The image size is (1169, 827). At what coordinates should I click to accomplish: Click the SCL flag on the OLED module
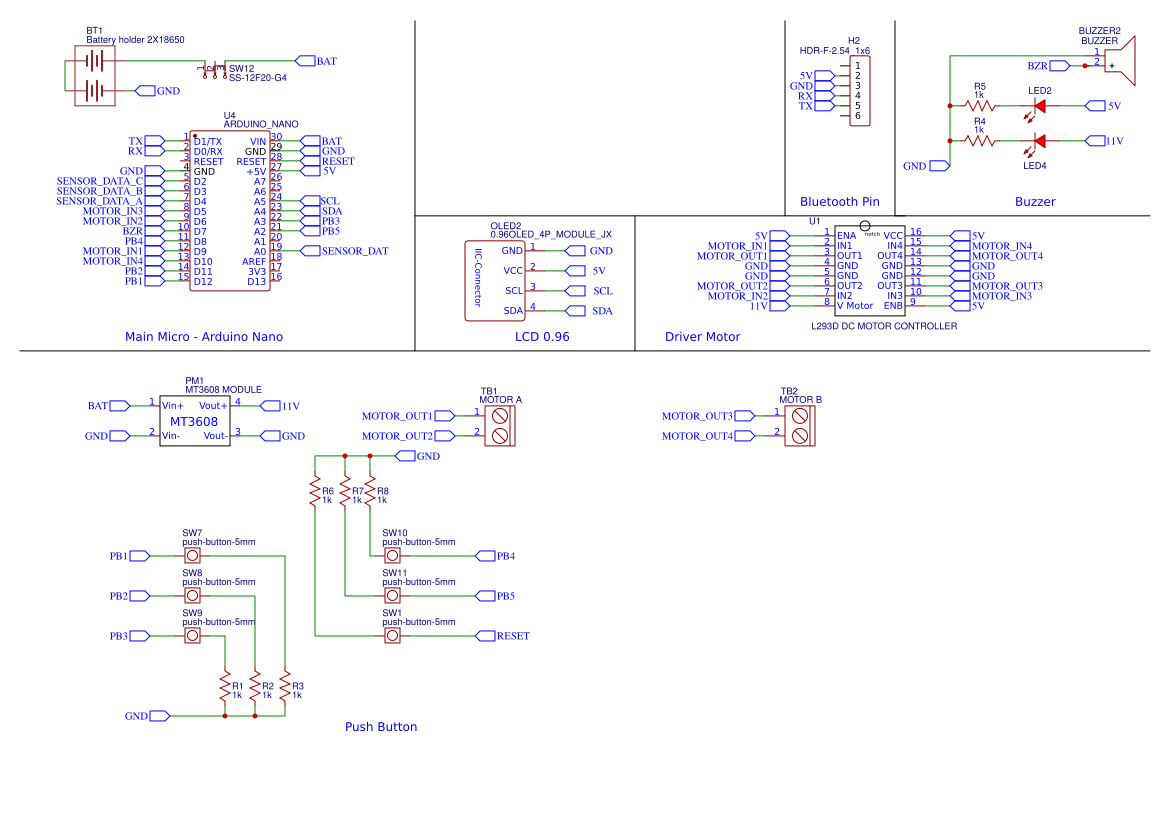[589, 292]
